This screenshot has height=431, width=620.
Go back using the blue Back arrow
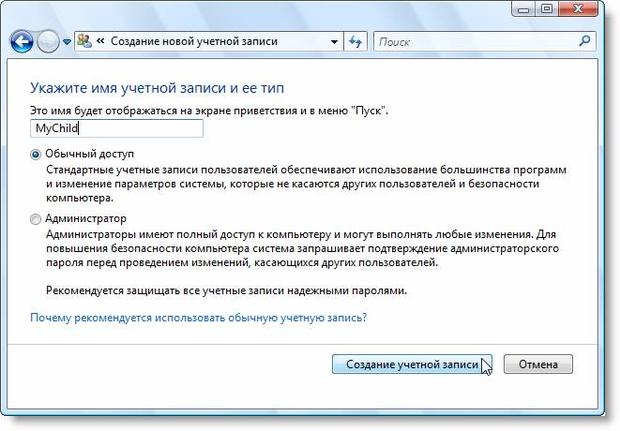pyautogui.click(x=22, y=41)
